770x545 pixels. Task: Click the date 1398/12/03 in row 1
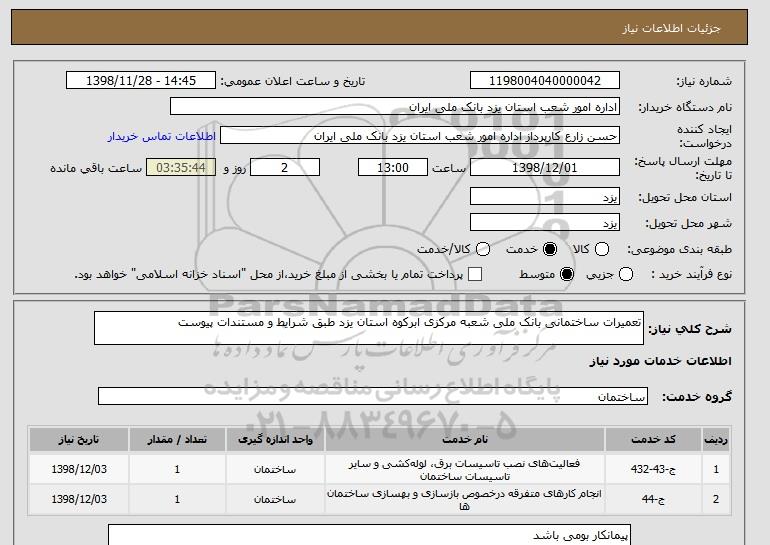pos(79,469)
